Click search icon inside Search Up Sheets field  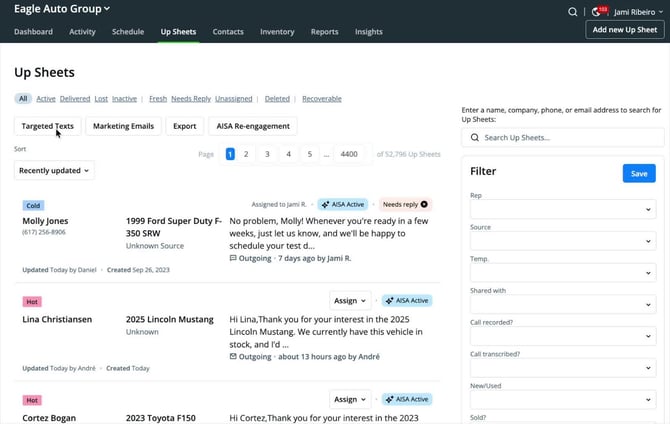[475, 138]
